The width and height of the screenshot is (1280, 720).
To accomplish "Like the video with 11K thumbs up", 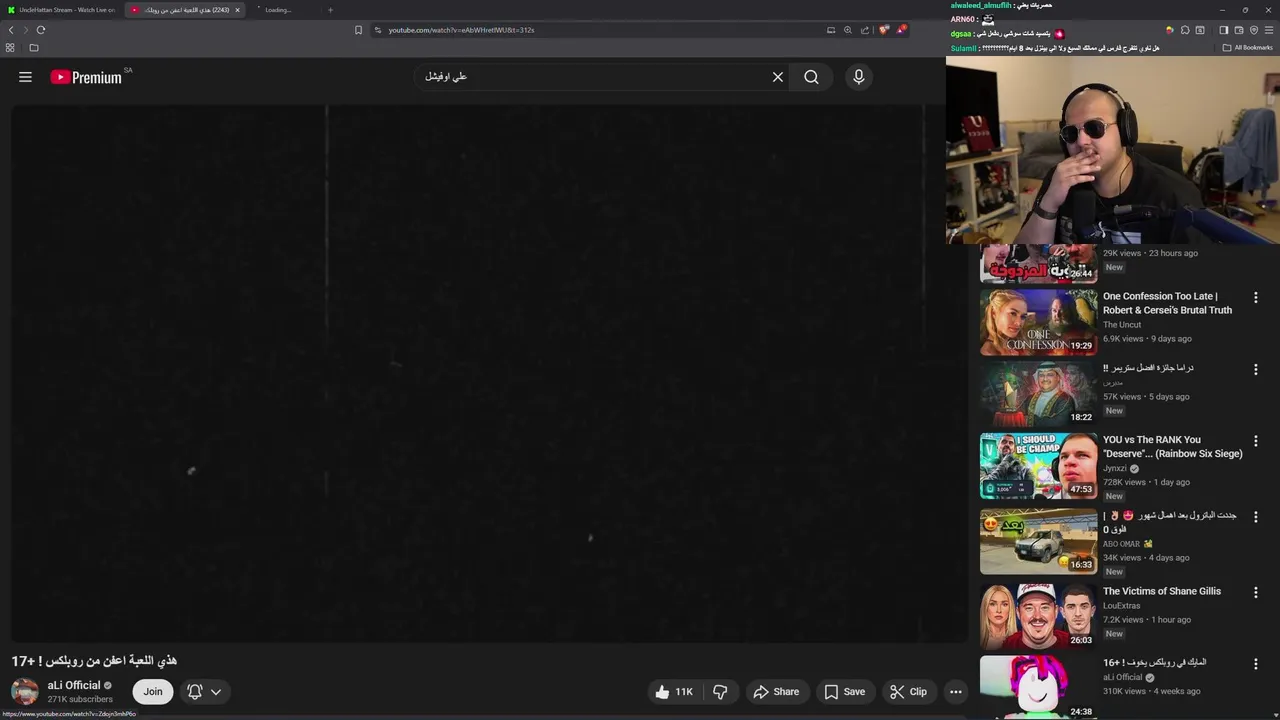I will [x=674, y=692].
